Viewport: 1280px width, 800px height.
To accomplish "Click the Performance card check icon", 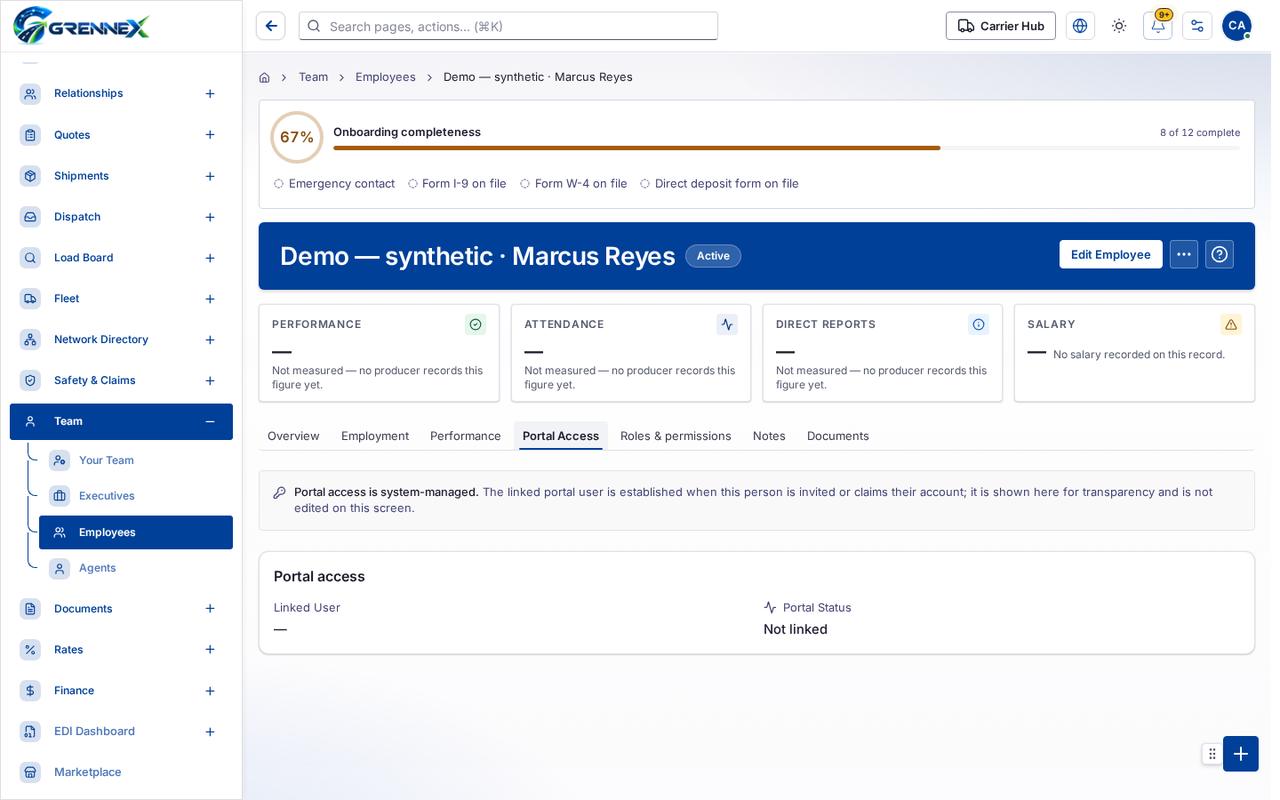I will [476, 324].
